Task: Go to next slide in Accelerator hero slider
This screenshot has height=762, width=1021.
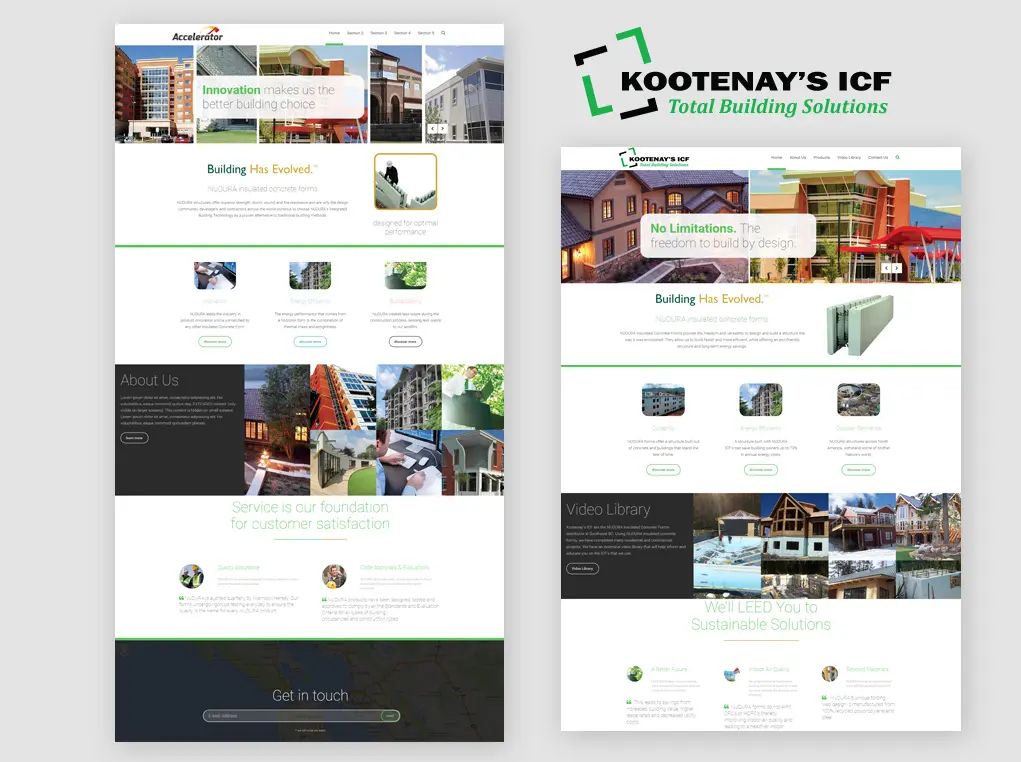Action: [442, 129]
